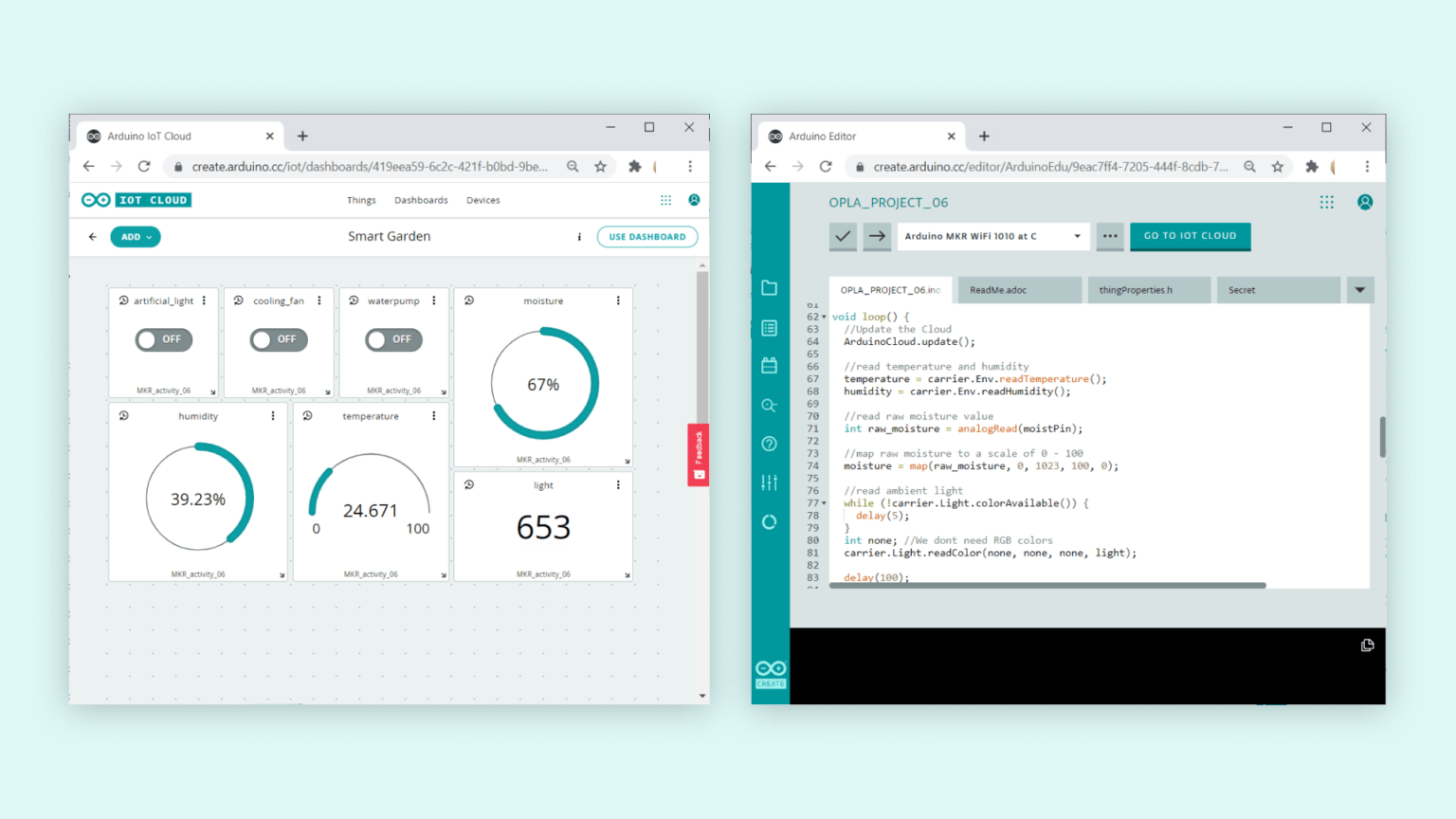Image resolution: width=1456 pixels, height=819 pixels.
Task: Verify the sketch with the checkmark icon
Action: [x=843, y=236]
